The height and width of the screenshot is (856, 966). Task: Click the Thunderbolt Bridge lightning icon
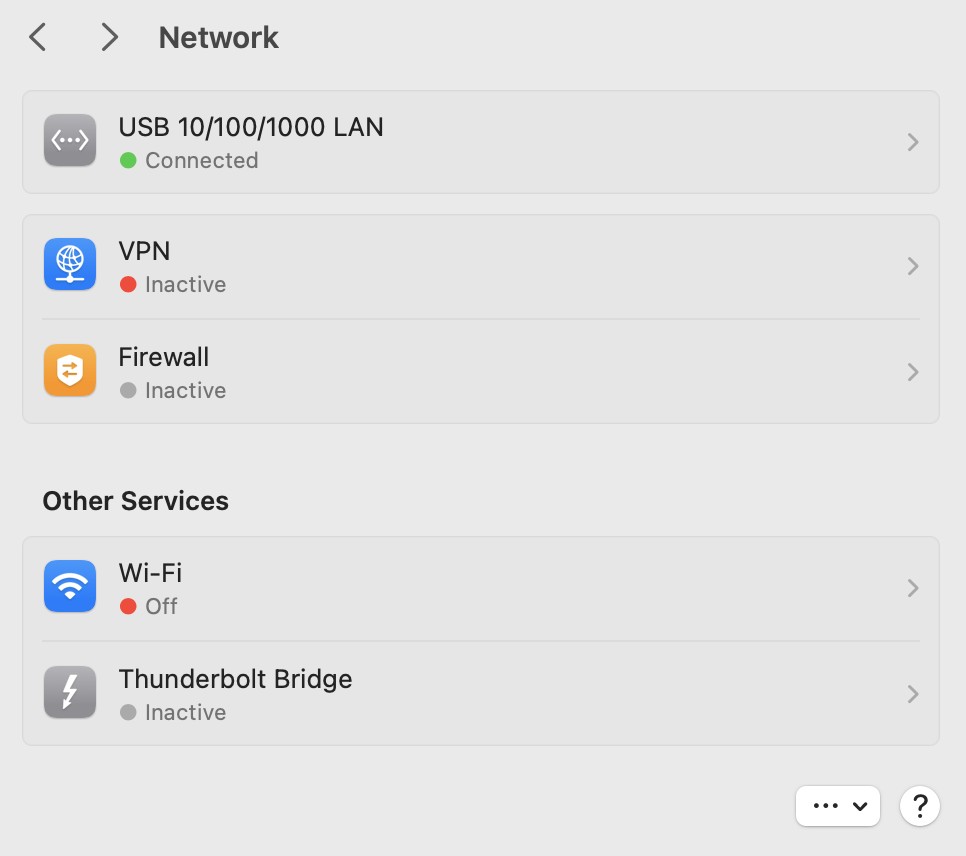(70, 693)
